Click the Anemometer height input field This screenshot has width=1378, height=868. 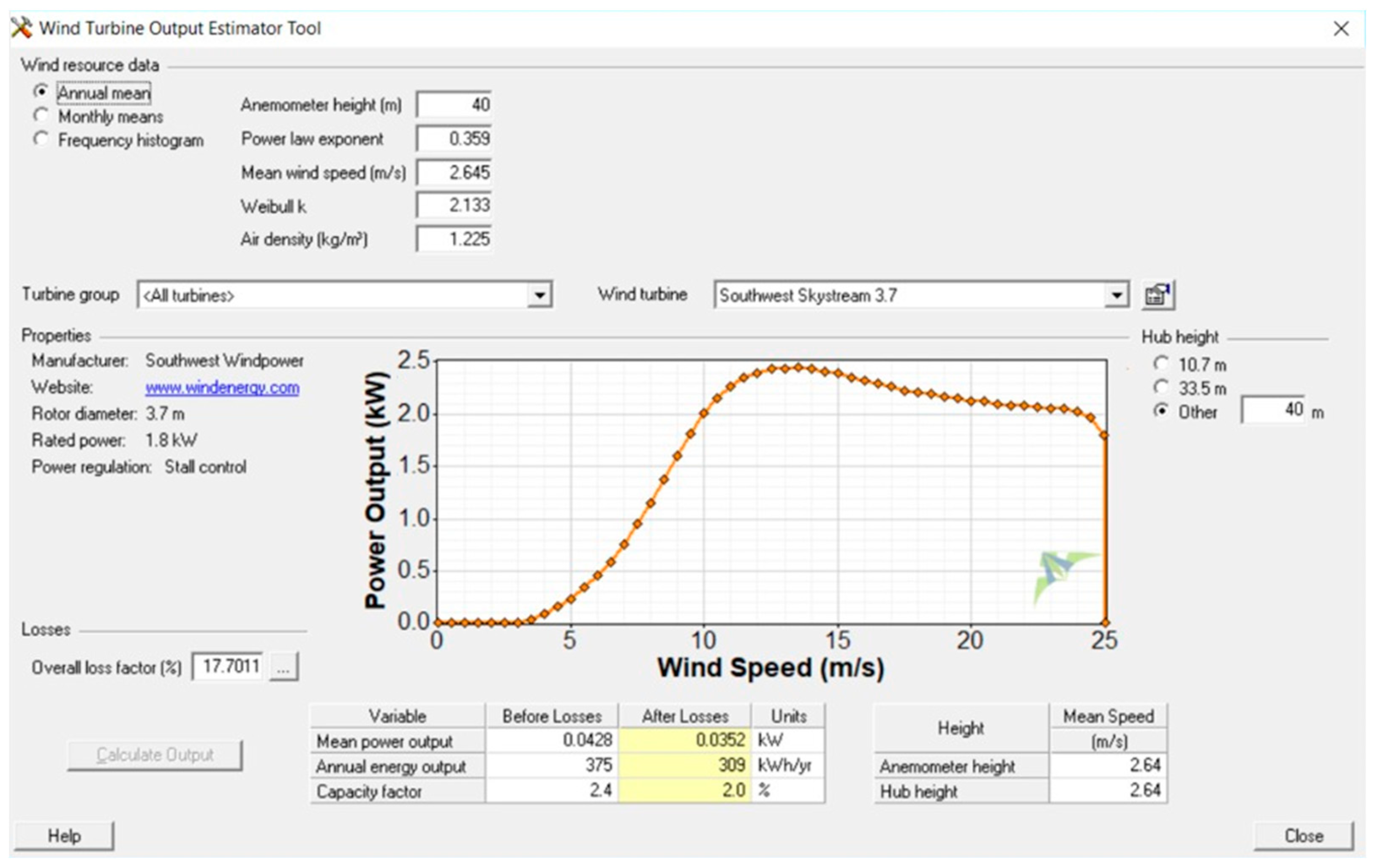[x=454, y=104]
